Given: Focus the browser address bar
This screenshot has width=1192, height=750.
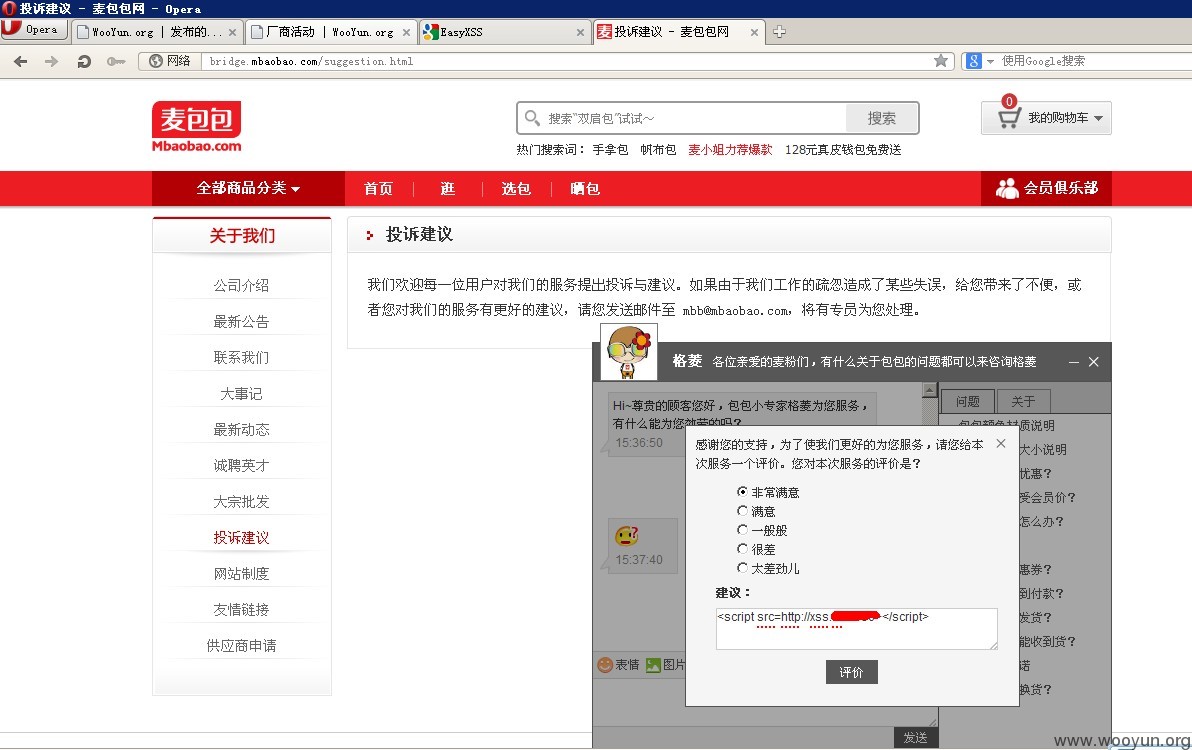Looking at the screenshot, I should coord(566,61).
